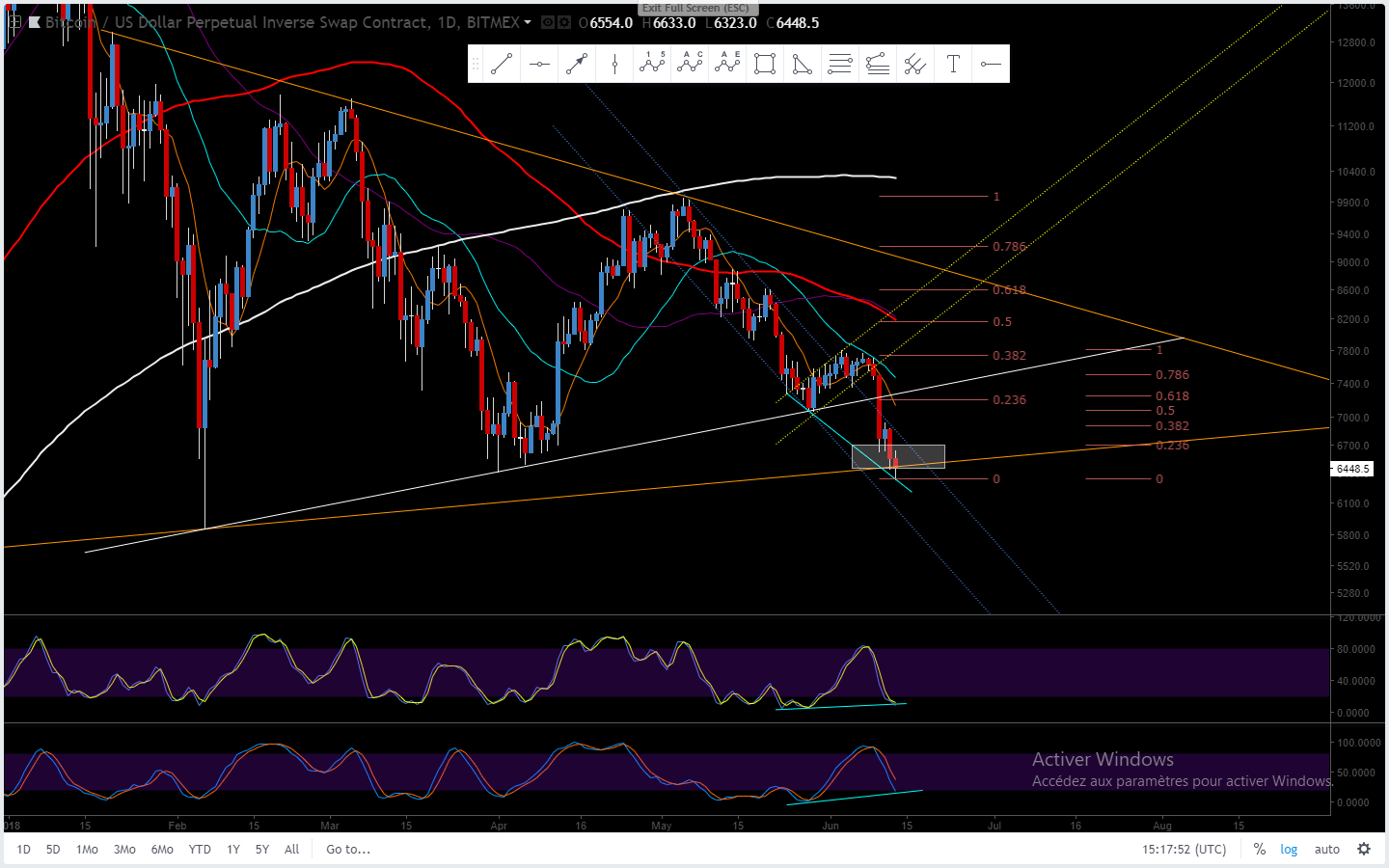The width and height of the screenshot is (1389, 868).
Task: Expand the BITMEX symbol title dropdown arrow
Action: (x=528, y=22)
